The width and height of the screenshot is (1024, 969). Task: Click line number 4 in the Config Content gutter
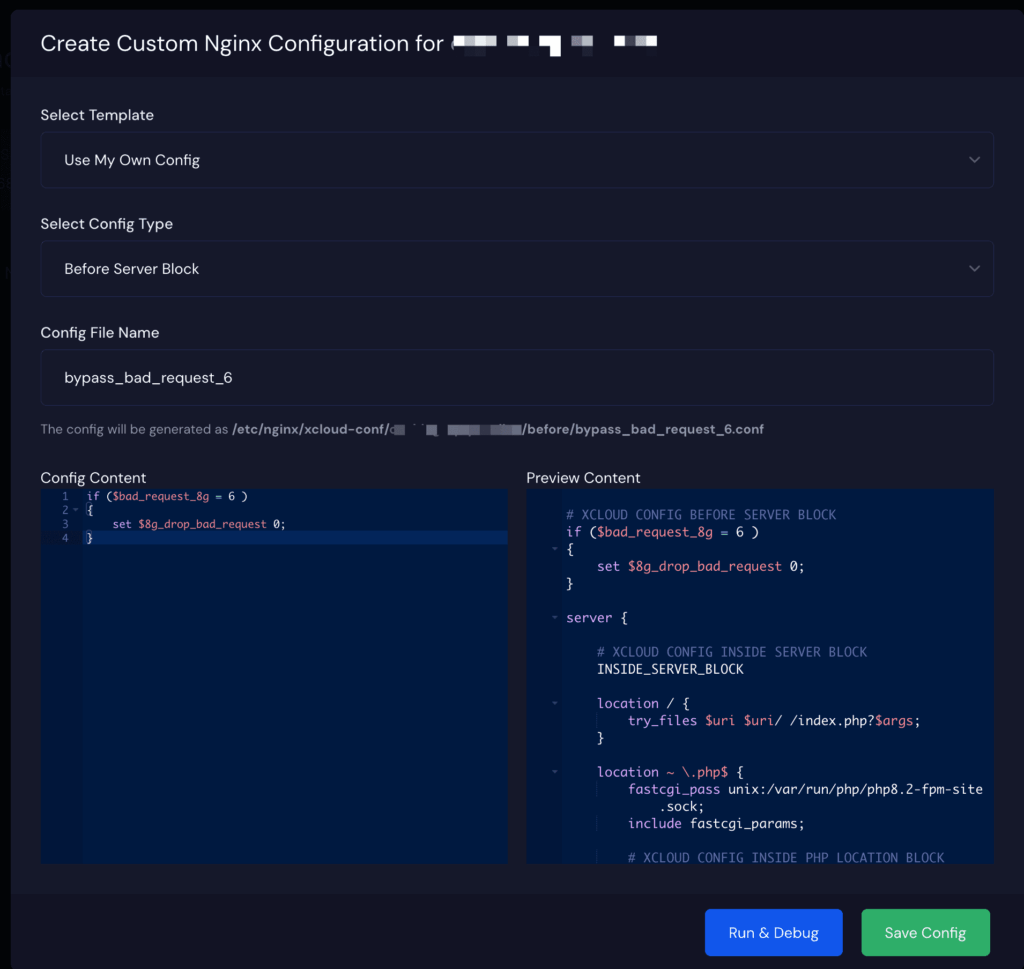[x=65, y=538]
